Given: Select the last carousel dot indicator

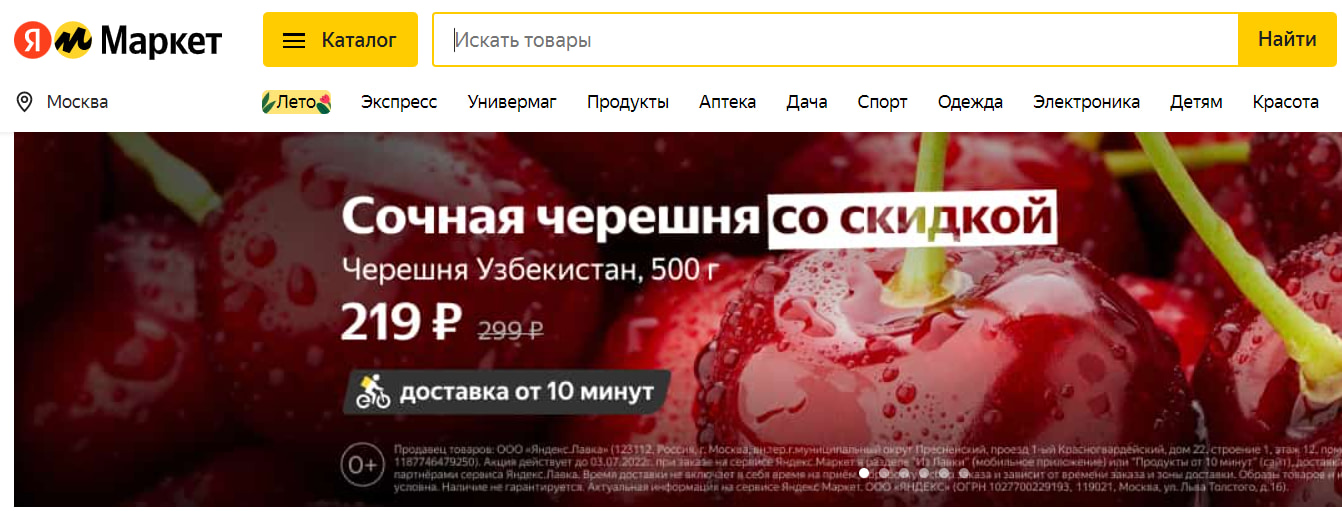Looking at the screenshot, I should [964, 473].
